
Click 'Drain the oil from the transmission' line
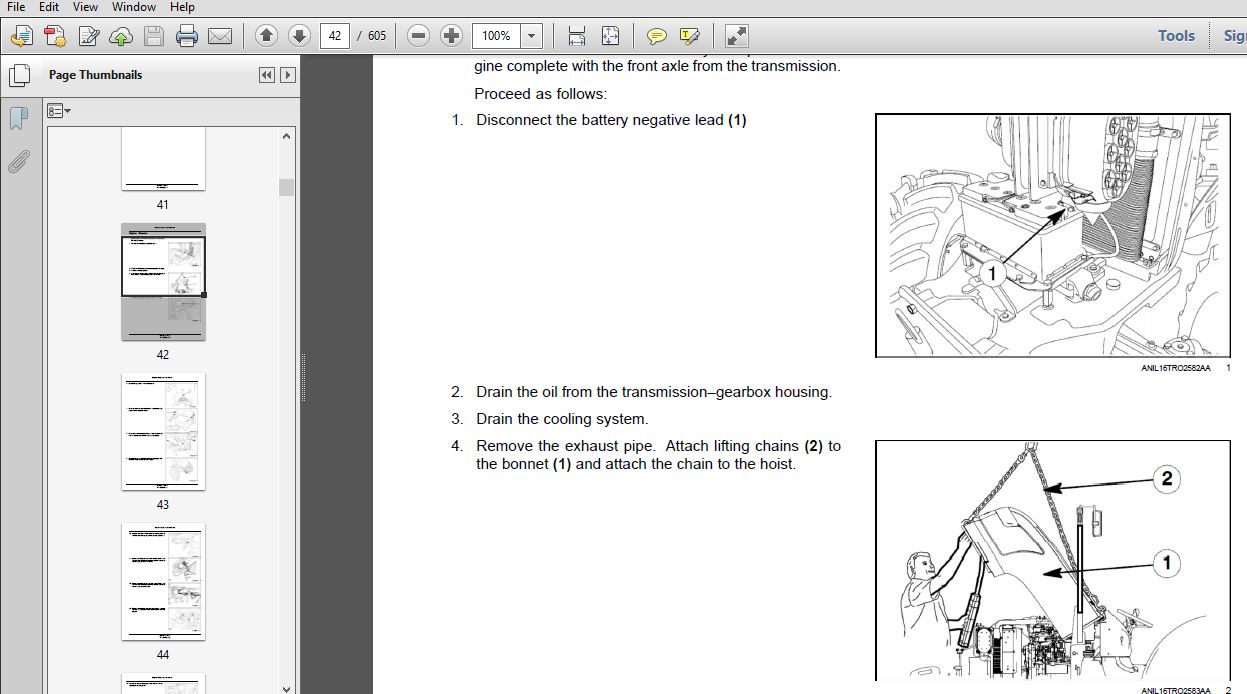[x=654, y=392]
